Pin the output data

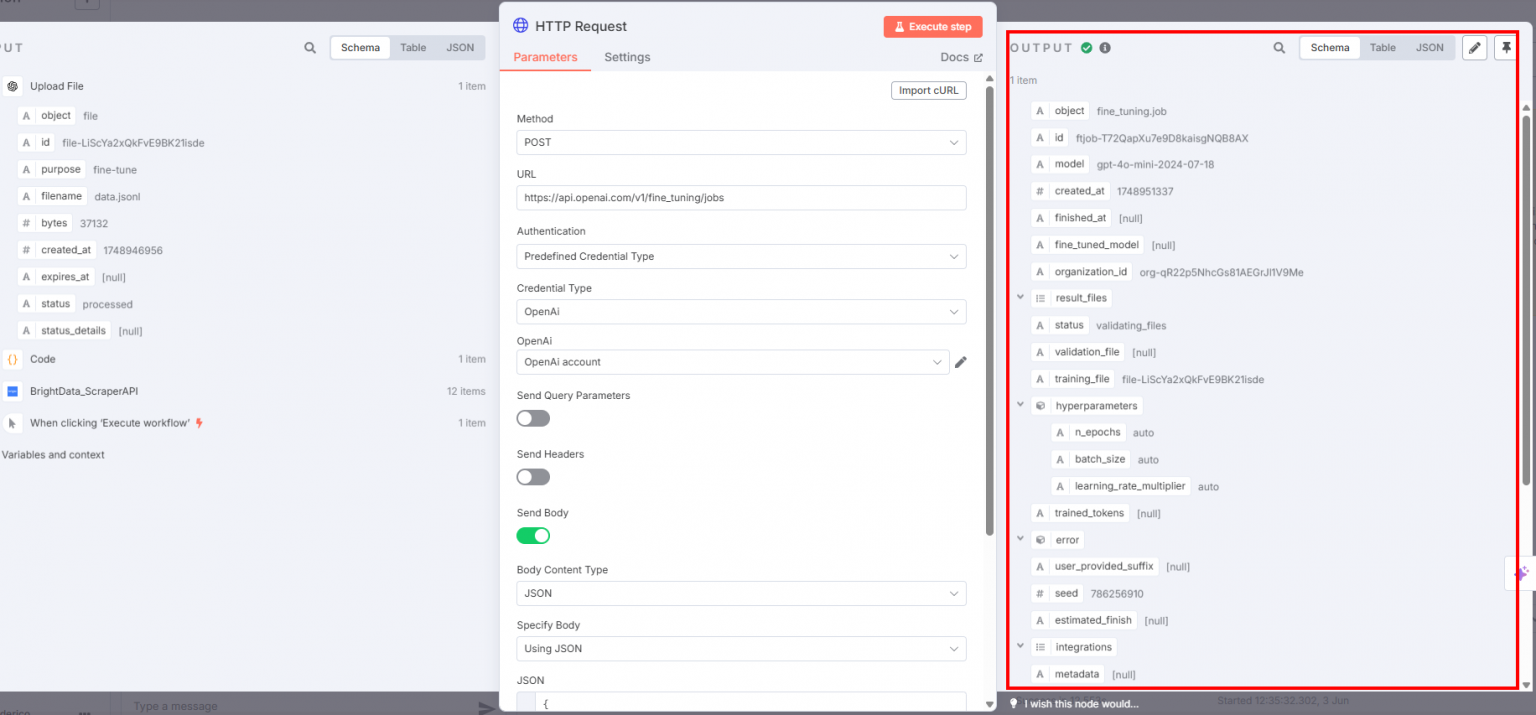[x=1505, y=47]
